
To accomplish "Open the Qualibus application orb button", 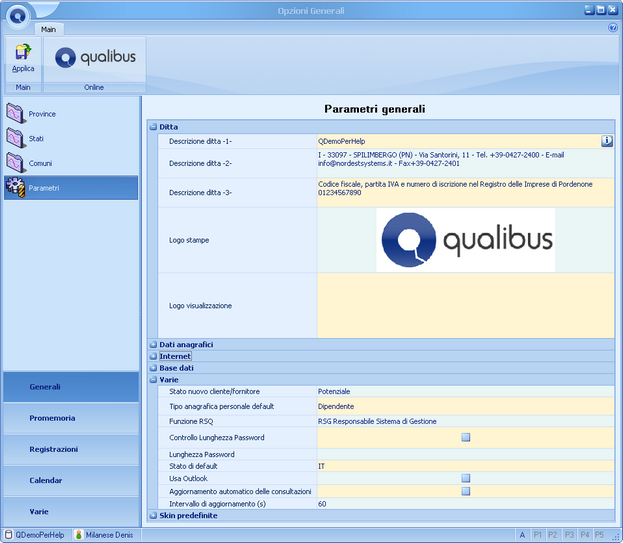I will [x=18, y=16].
